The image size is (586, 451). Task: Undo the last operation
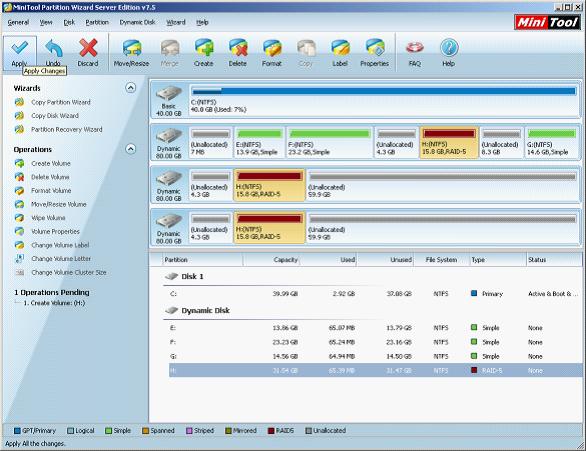(53, 52)
